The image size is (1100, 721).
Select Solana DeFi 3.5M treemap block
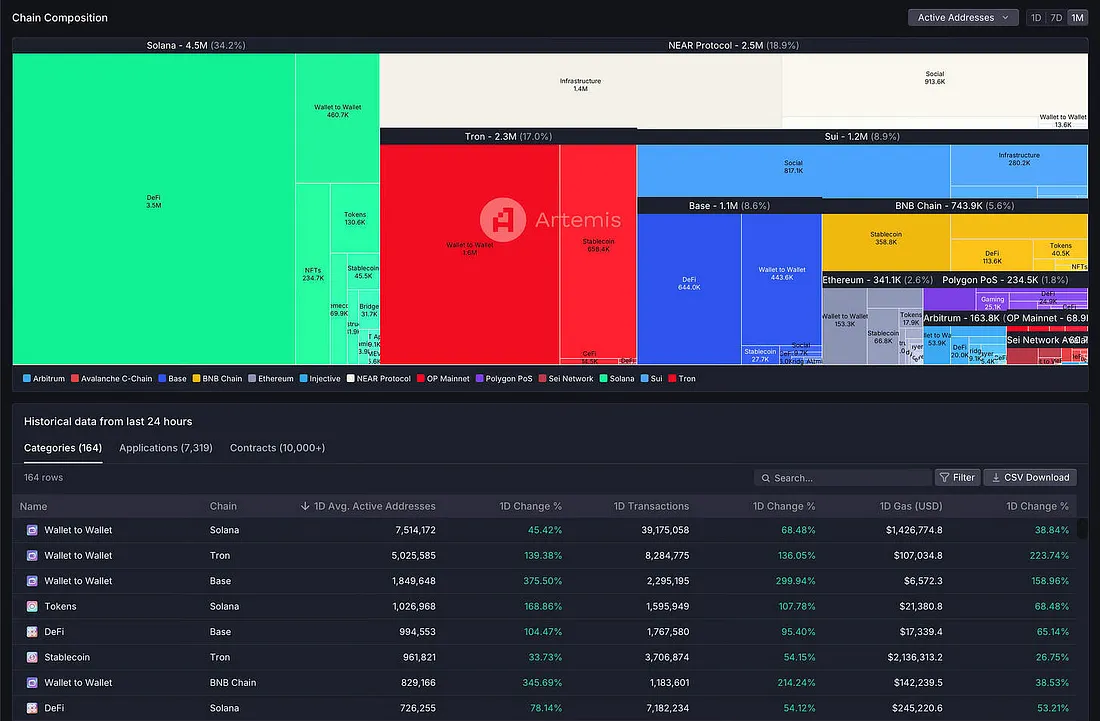coord(154,209)
